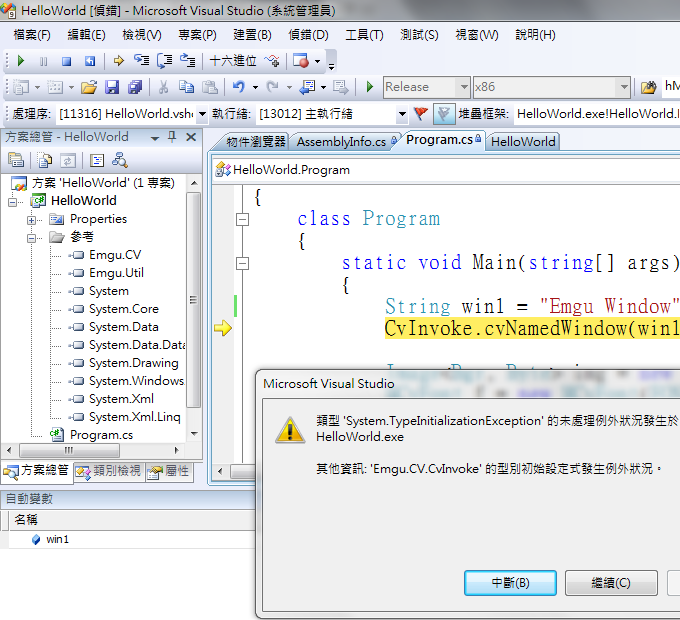Open the 建置(B) menu
The image size is (680, 620).
tap(252, 35)
